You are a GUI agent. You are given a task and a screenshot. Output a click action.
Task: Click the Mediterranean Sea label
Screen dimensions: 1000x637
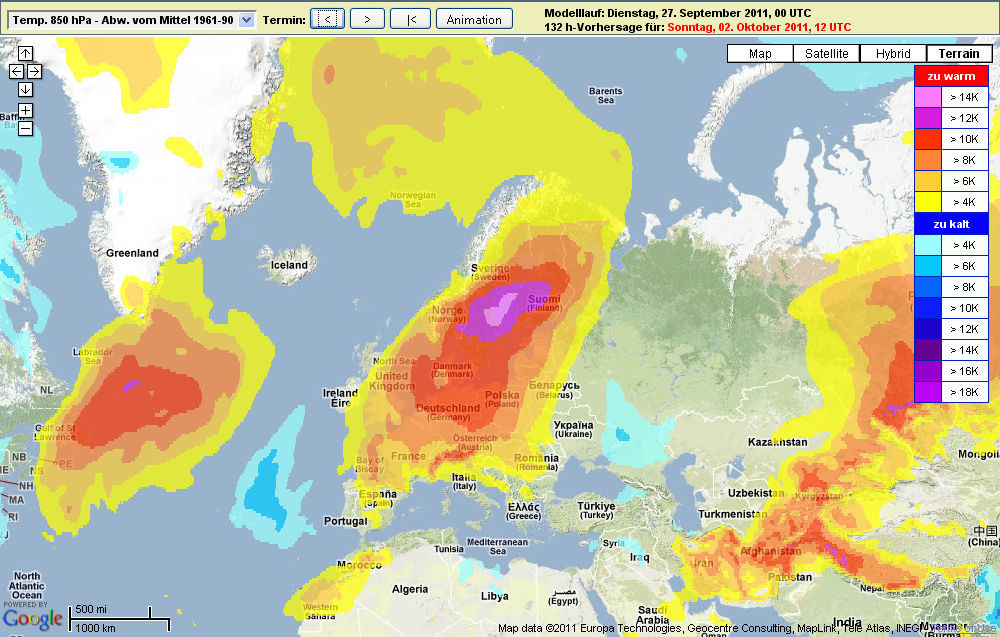coord(497,546)
